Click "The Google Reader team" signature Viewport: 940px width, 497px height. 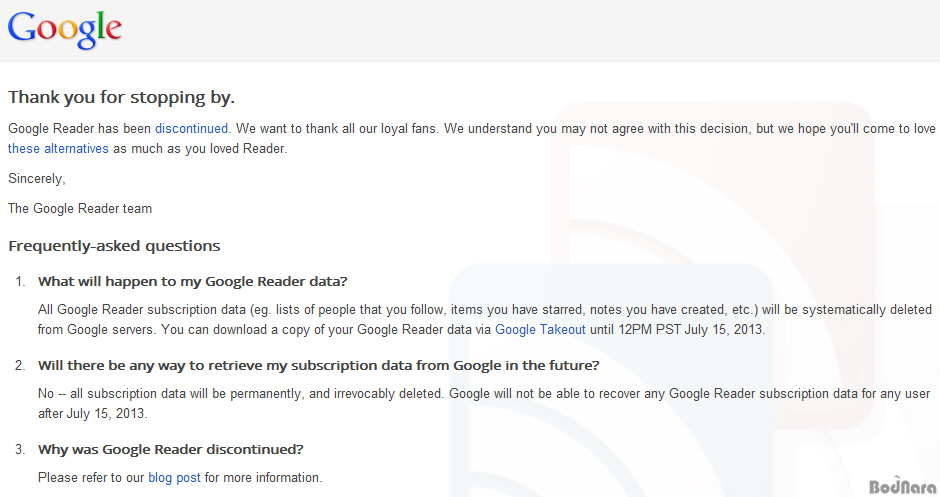[x=80, y=209]
